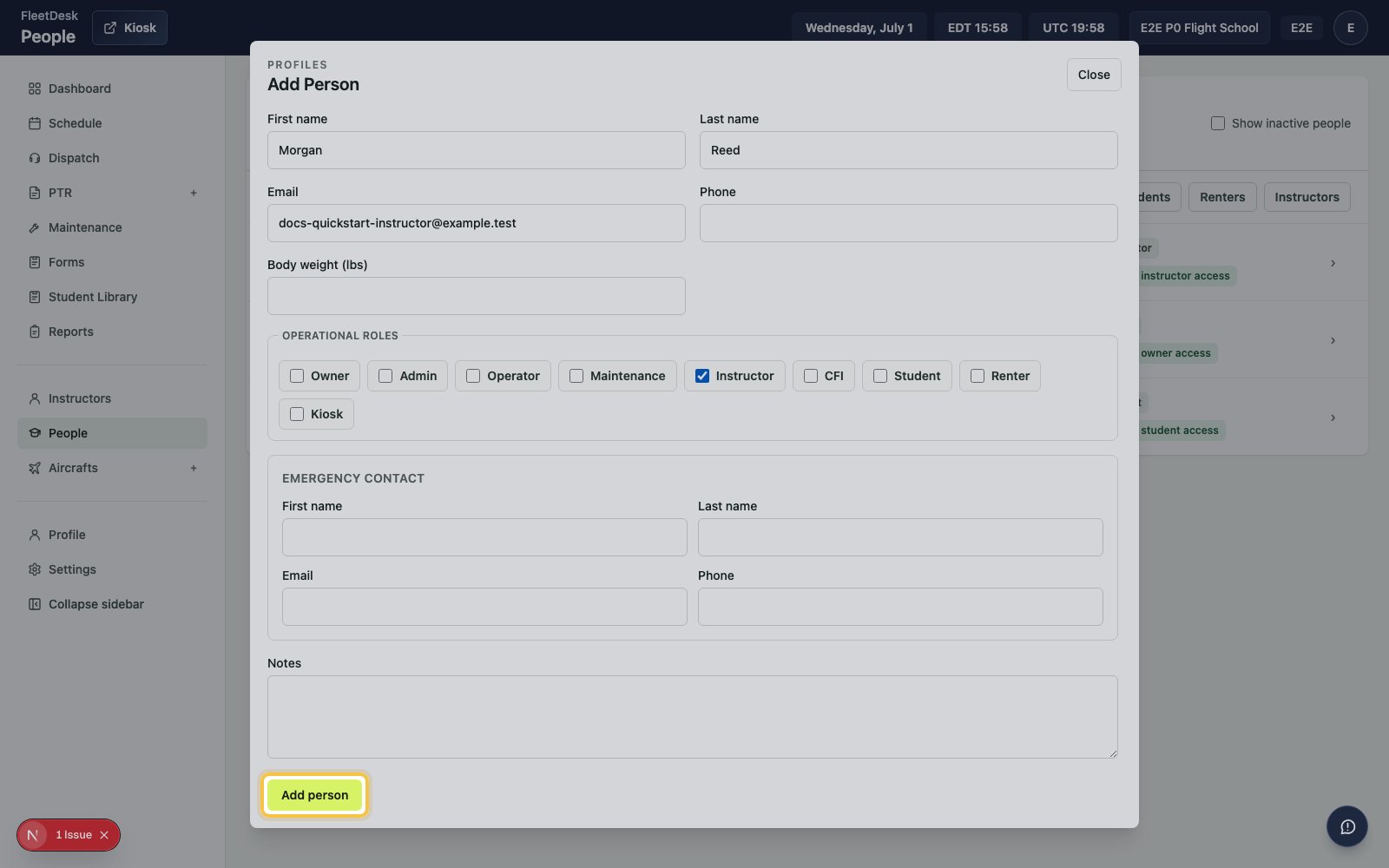Viewport: 1389px width, 868px height.
Task: Click emergency contact First name field
Action: tap(484, 537)
